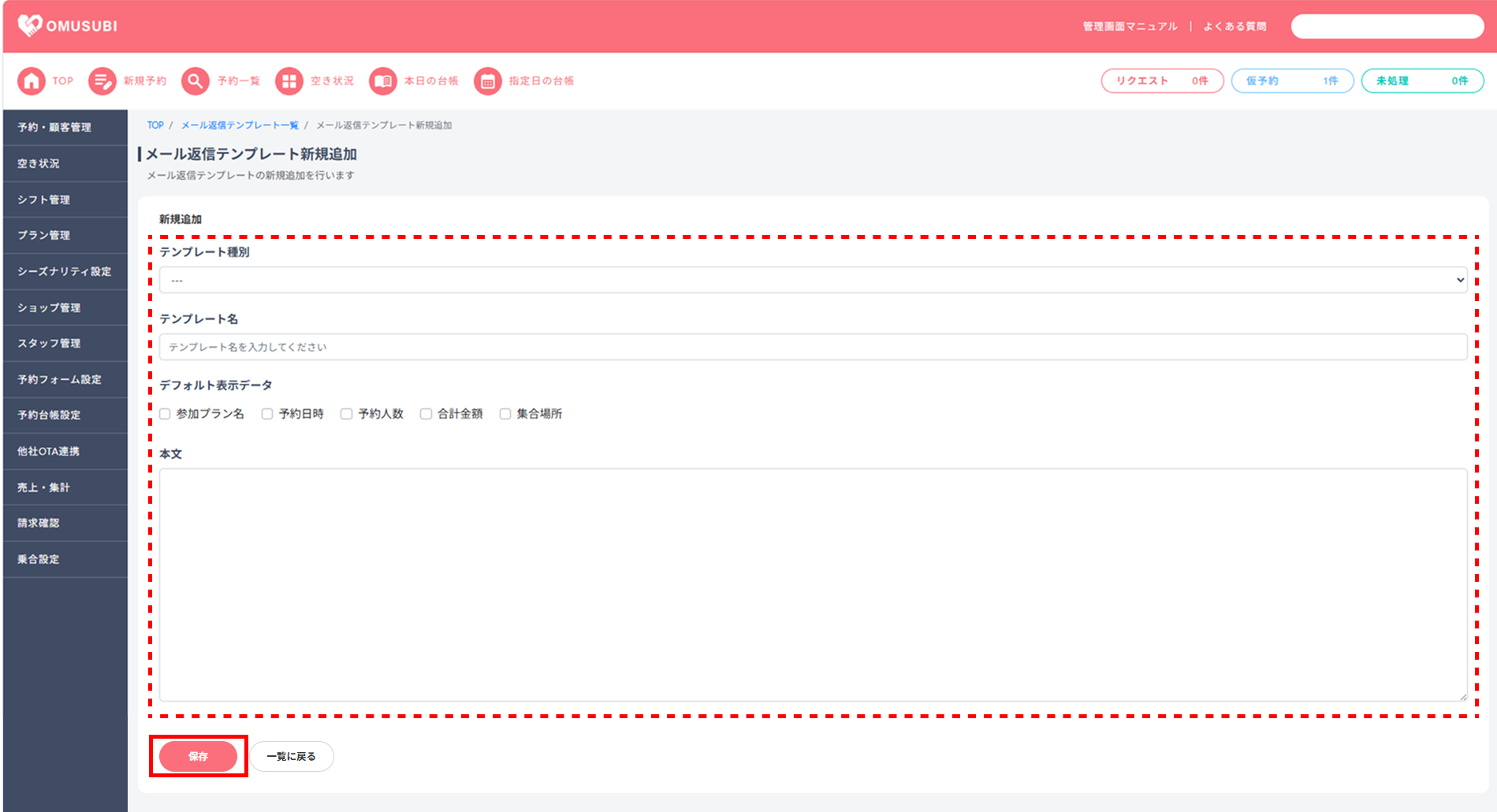Click the 指定日の台帳 toolbar label

coord(542,80)
